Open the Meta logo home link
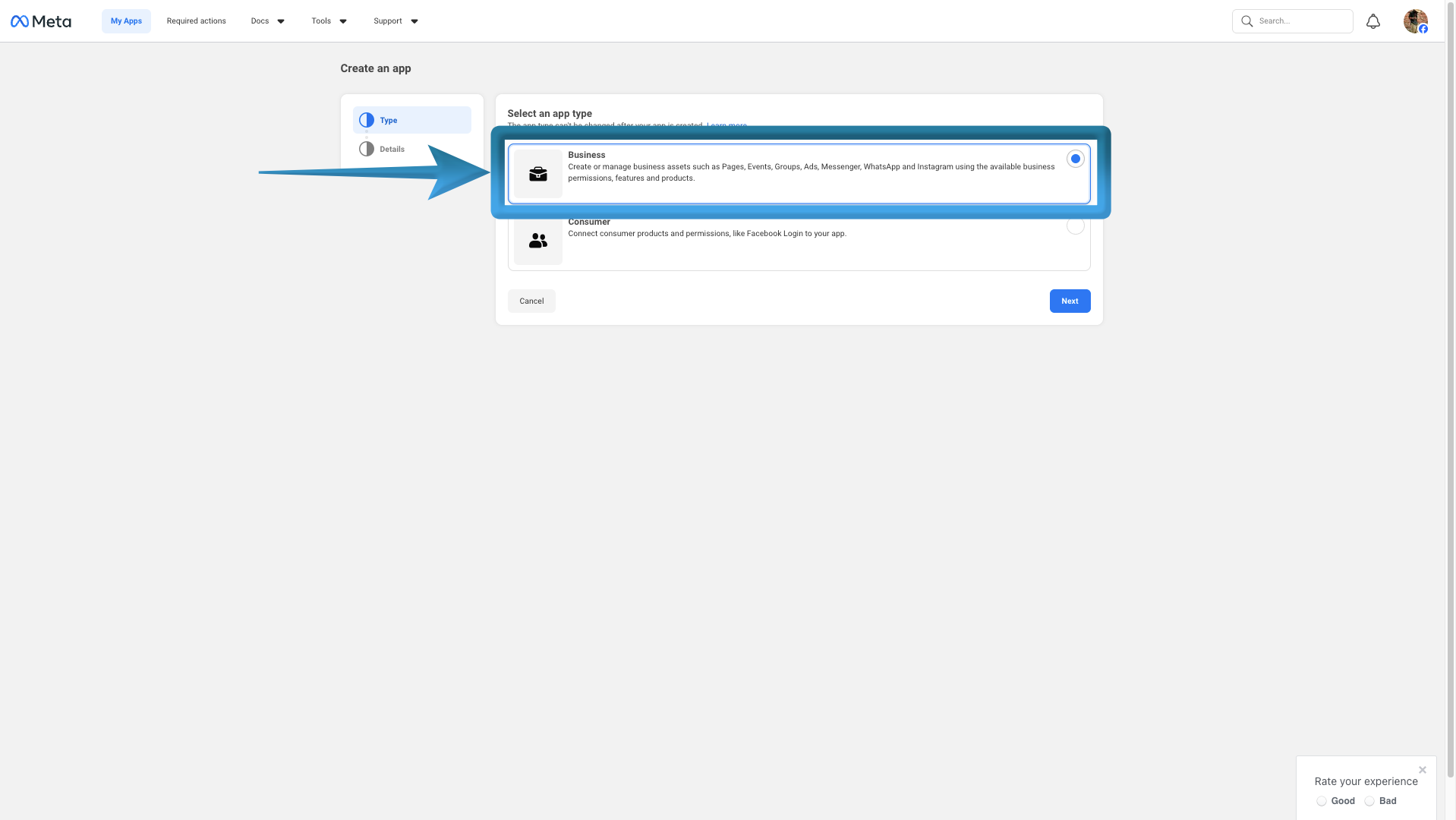The width and height of the screenshot is (1456, 820). pyautogui.click(x=41, y=21)
